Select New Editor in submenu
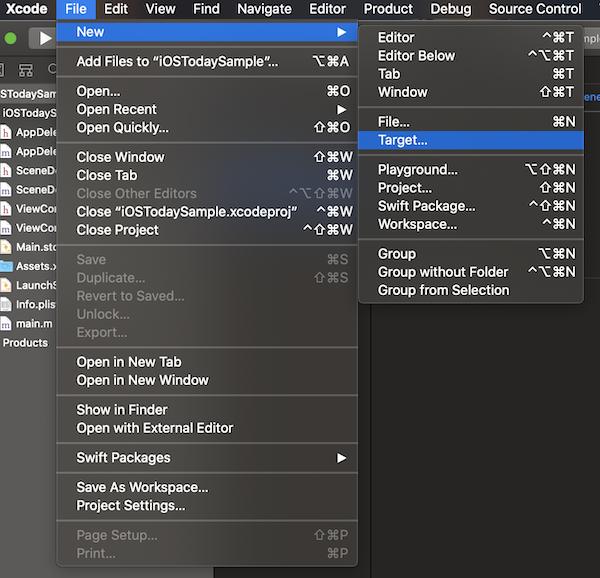Viewport: 600px width, 578px height. coord(471,37)
